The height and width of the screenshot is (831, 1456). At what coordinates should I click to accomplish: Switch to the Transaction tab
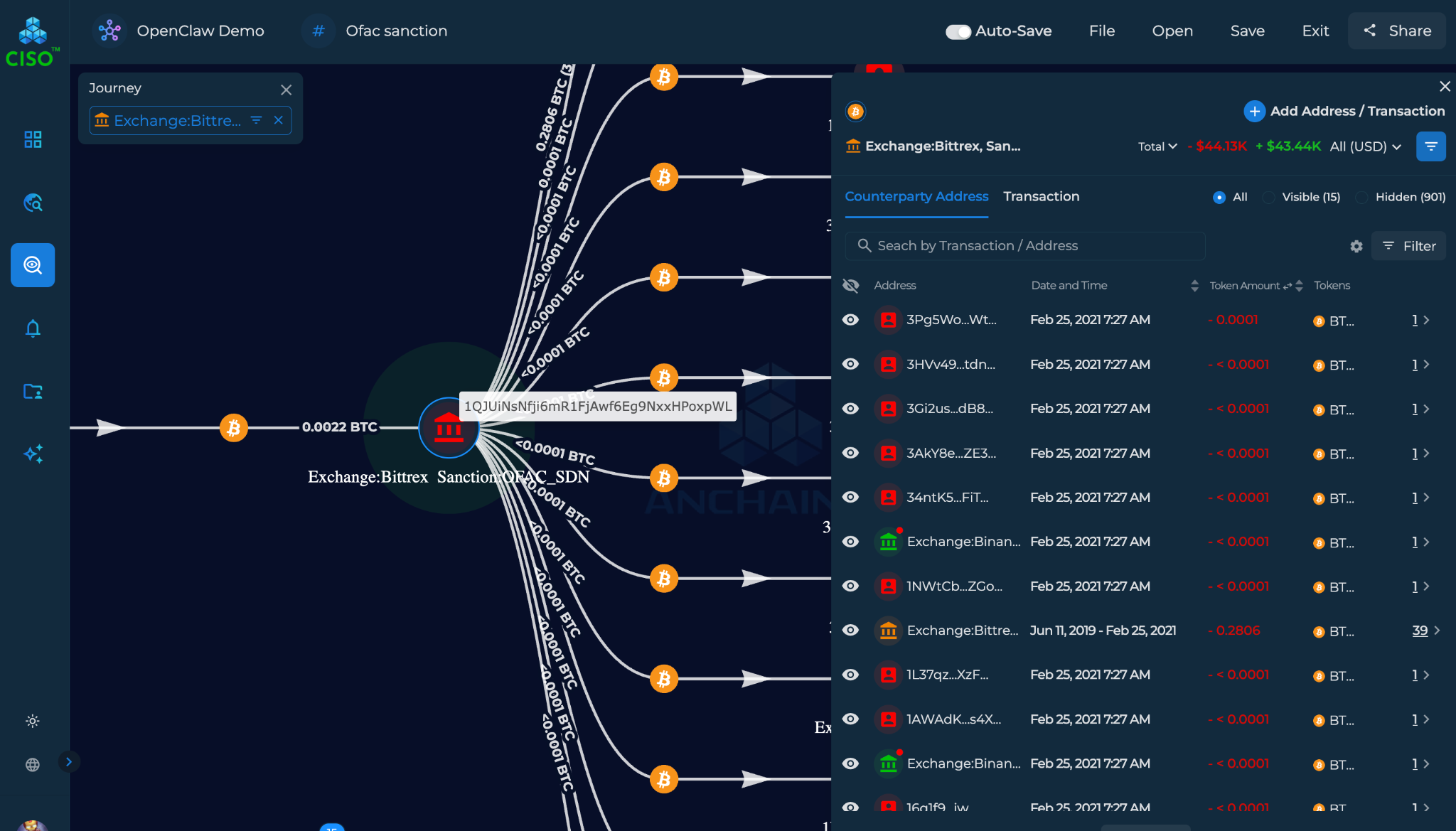[1041, 196]
